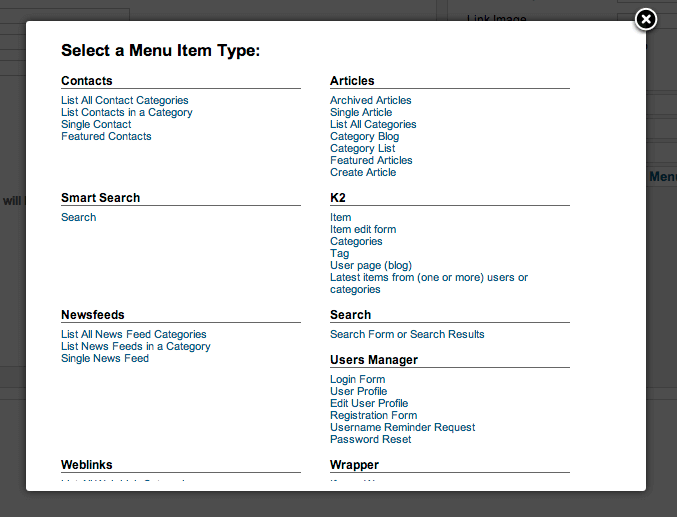Pick Edit User Profile link
This screenshot has height=517, width=677.
(x=369, y=403)
